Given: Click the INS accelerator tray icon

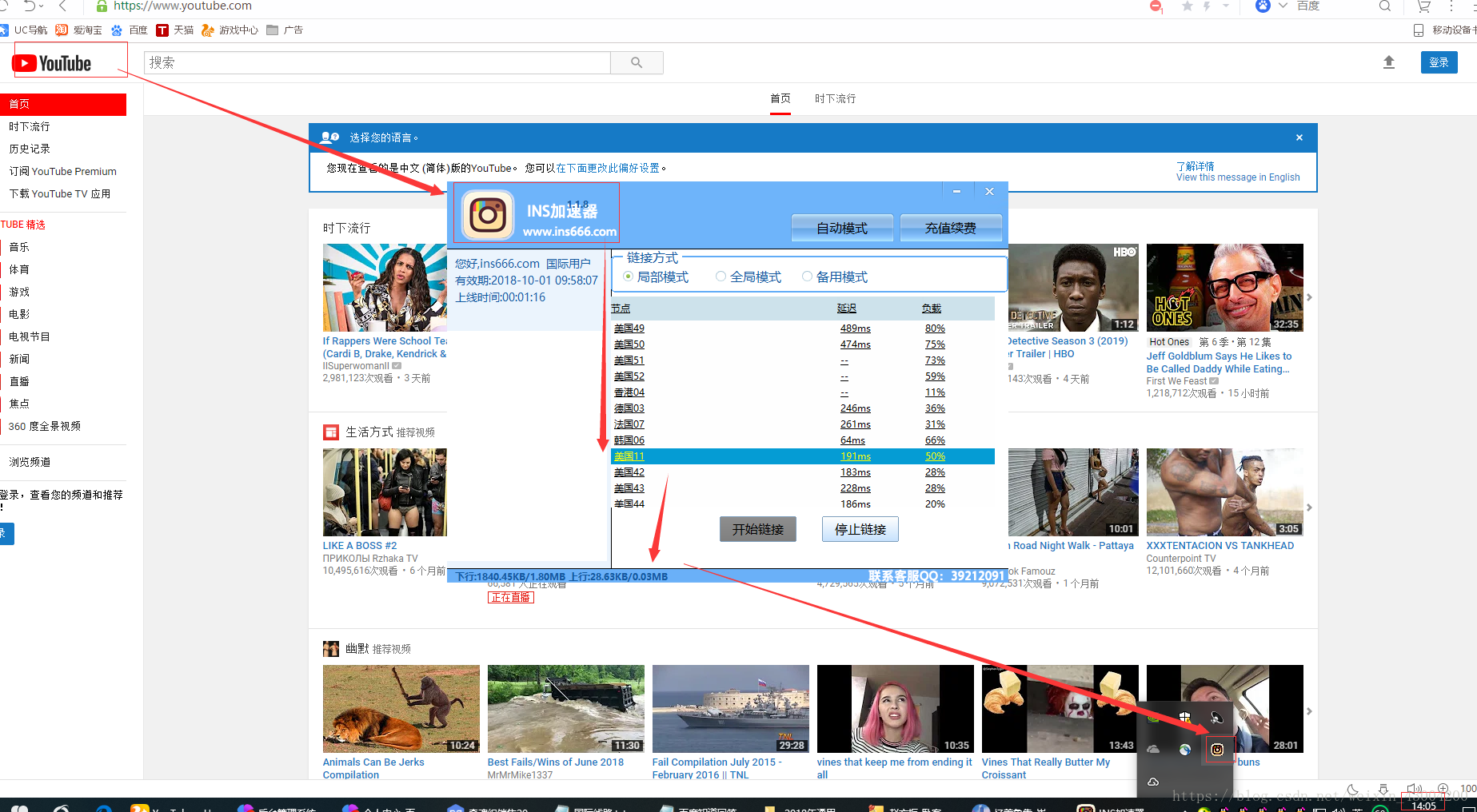Looking at the screenshot, I should [x=1217, y=750].
